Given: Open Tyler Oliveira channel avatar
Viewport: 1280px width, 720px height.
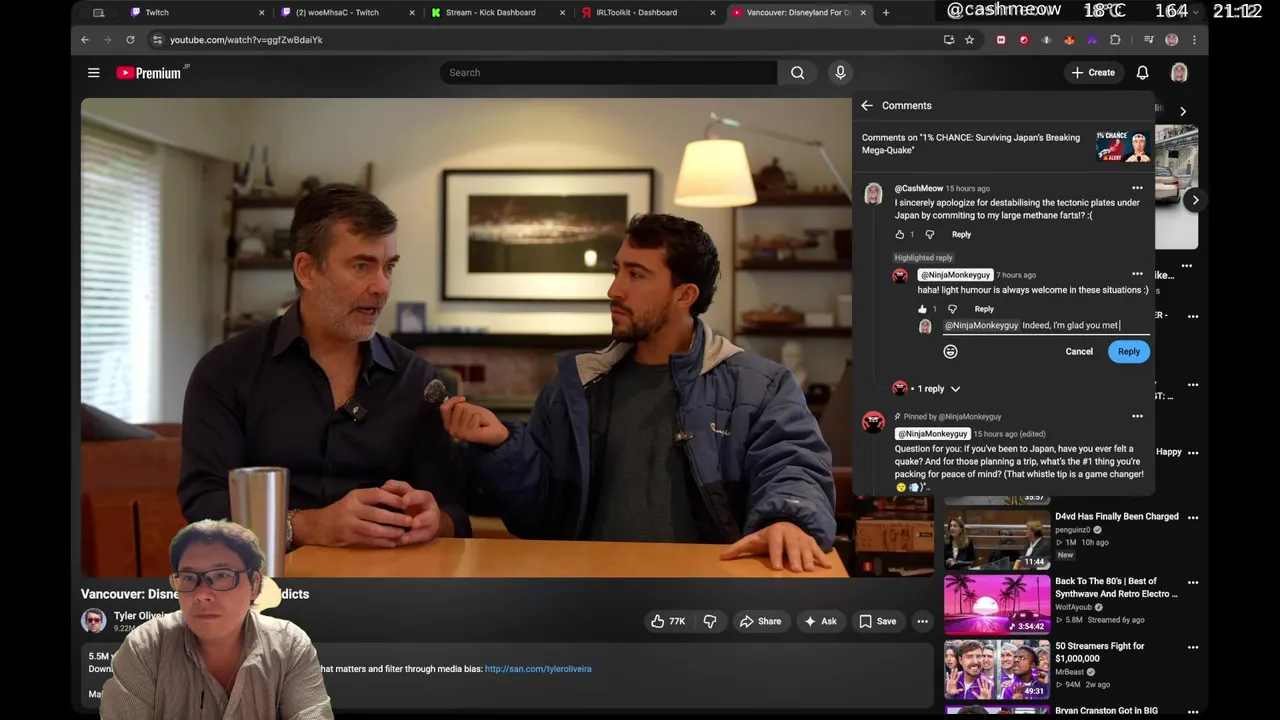Looking at the screenshot, I should click(94, 621).
